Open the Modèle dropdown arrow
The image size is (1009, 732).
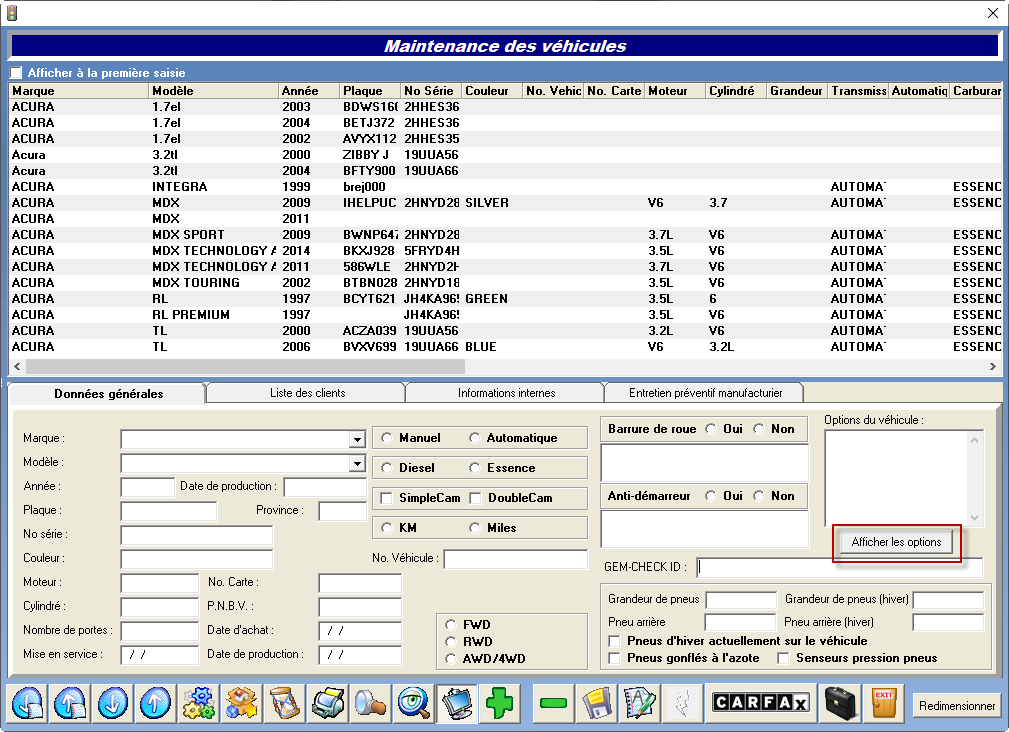point(357,463)
